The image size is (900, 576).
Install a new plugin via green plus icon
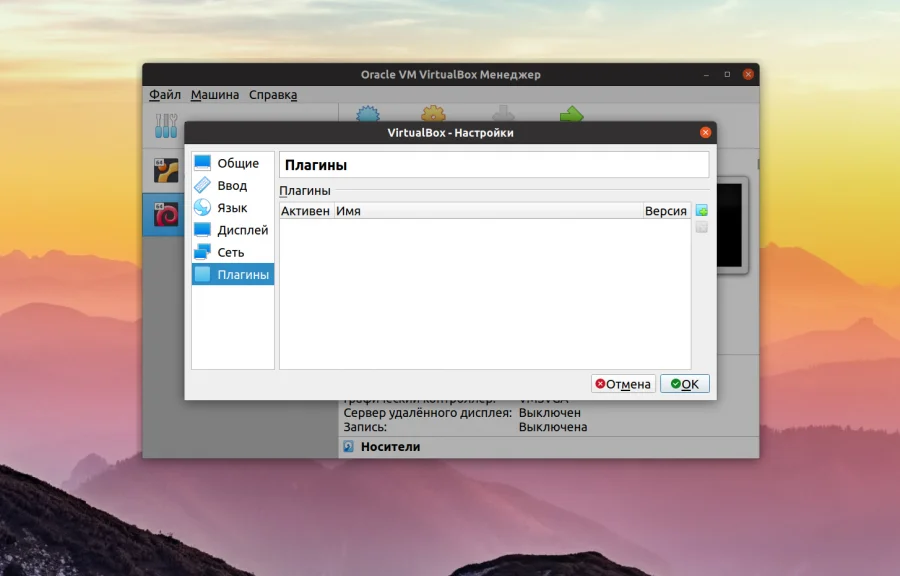pyautogui.click(x=700, y=209)
